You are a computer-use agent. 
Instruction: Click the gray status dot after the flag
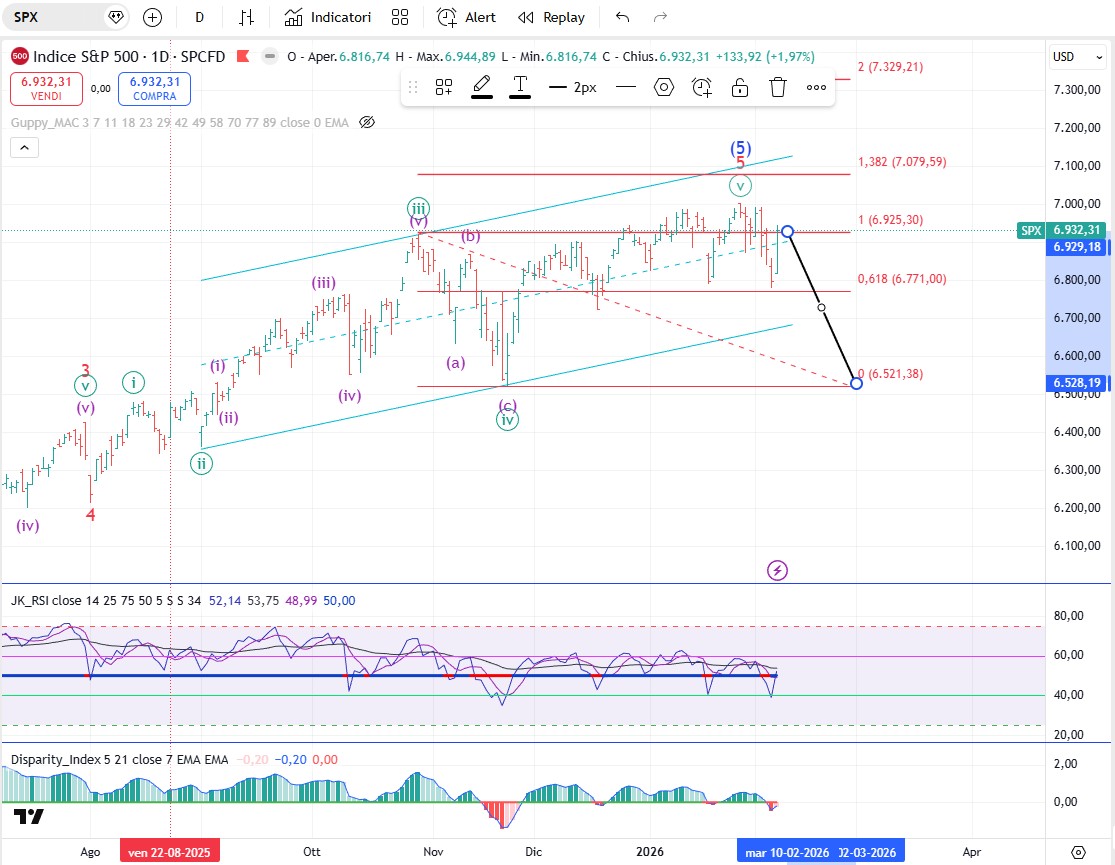(x=270, y=56)
